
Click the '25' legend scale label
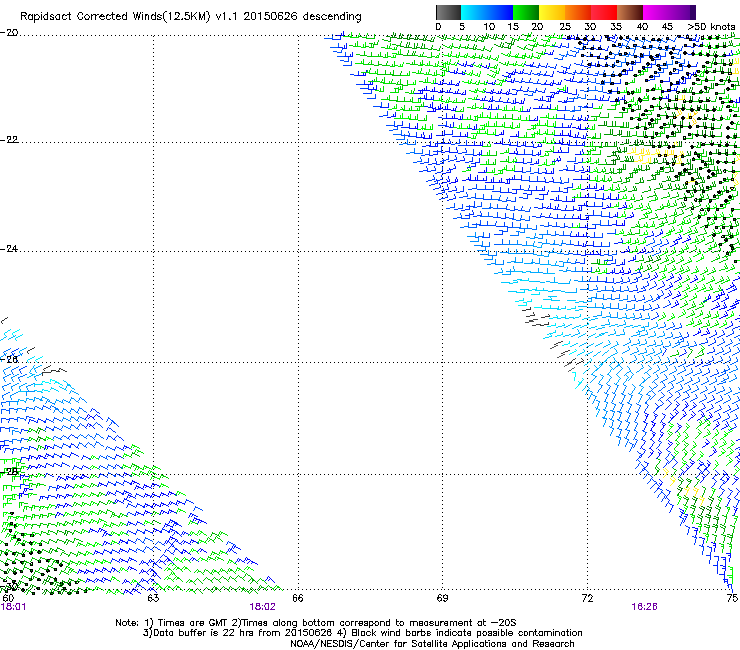[565, 27]
